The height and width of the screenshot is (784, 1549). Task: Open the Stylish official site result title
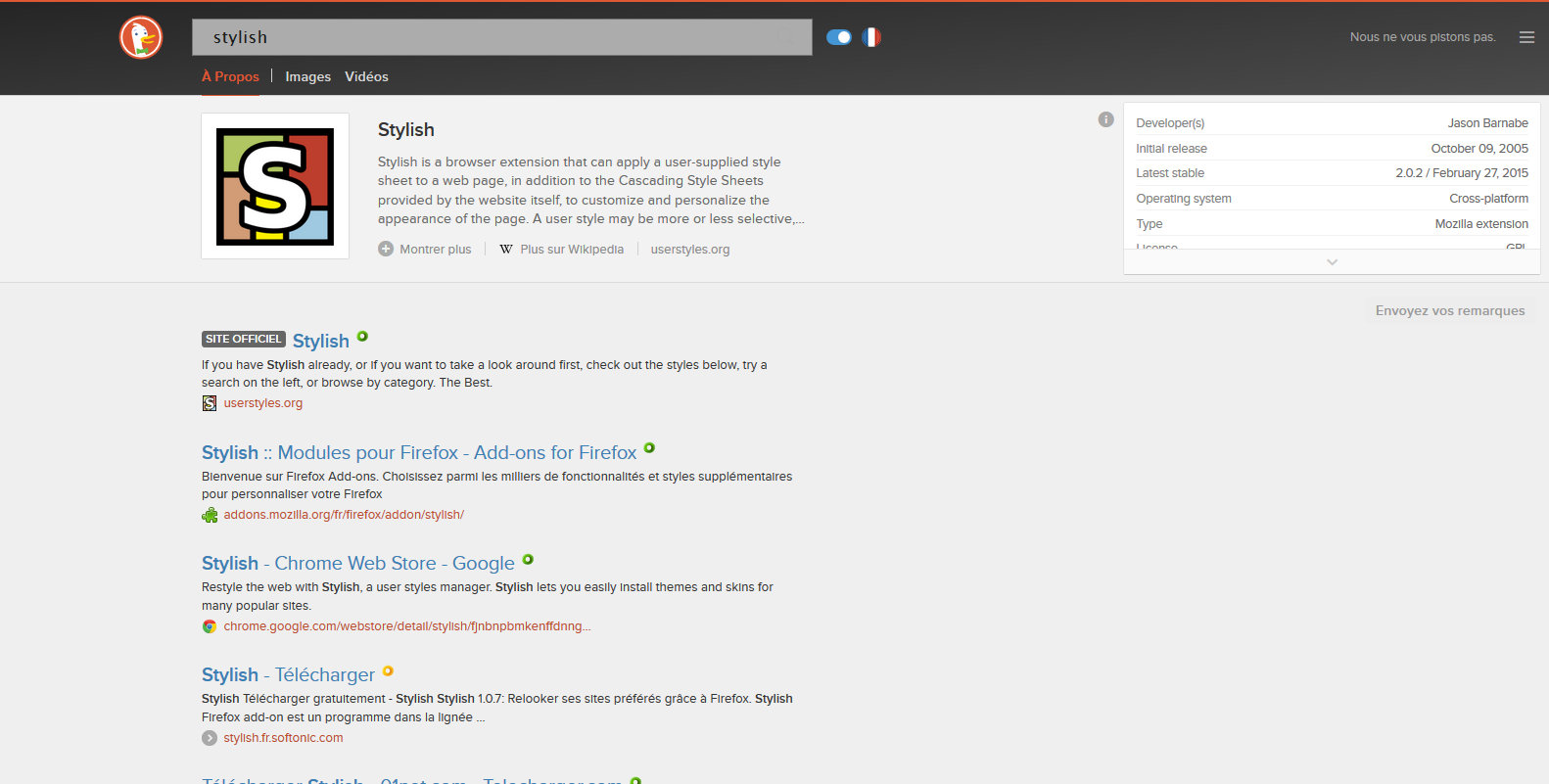tap(321, 341)
